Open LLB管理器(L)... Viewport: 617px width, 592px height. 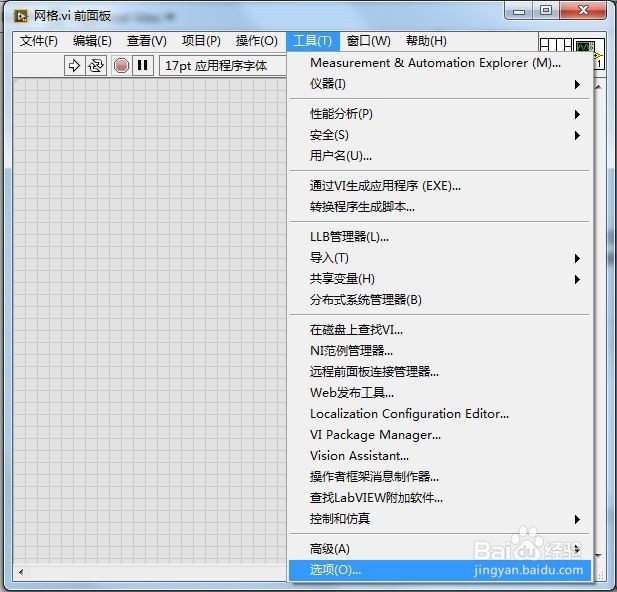point(440,237)
